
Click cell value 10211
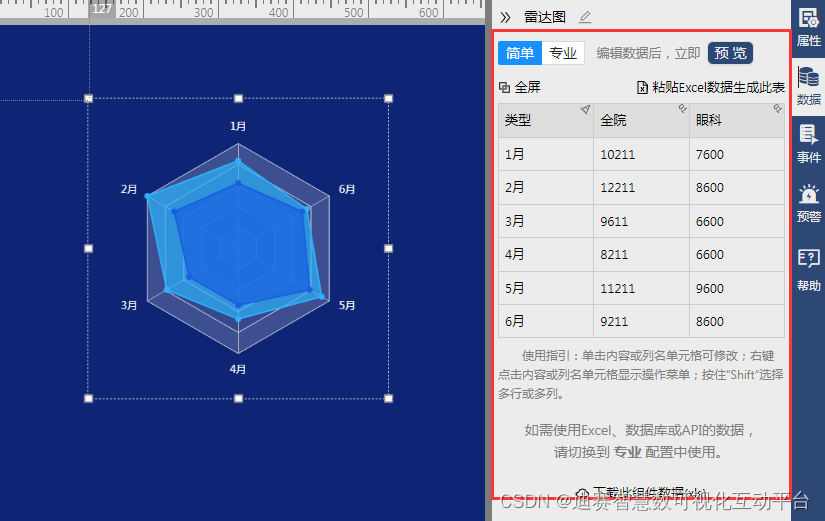[x=641, y=154]
